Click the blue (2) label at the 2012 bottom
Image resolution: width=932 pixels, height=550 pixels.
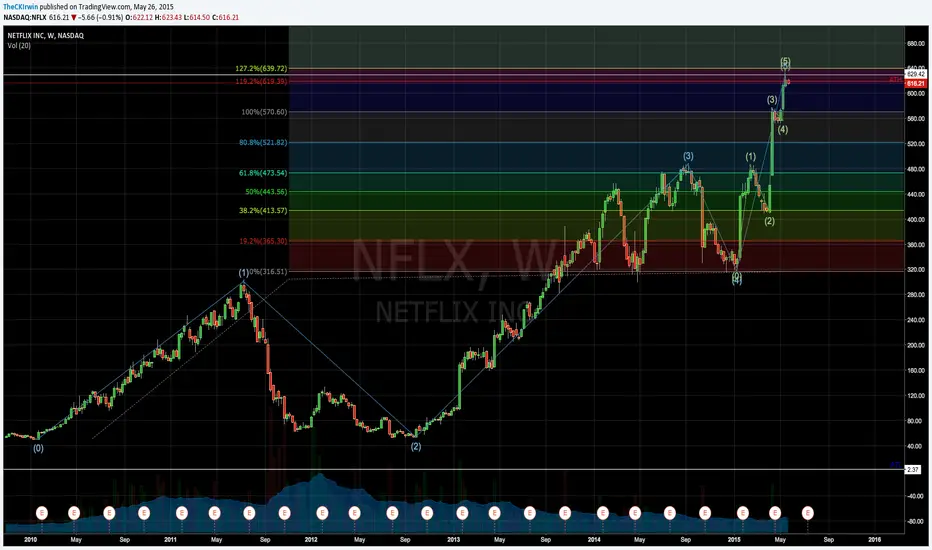point(416,447)
